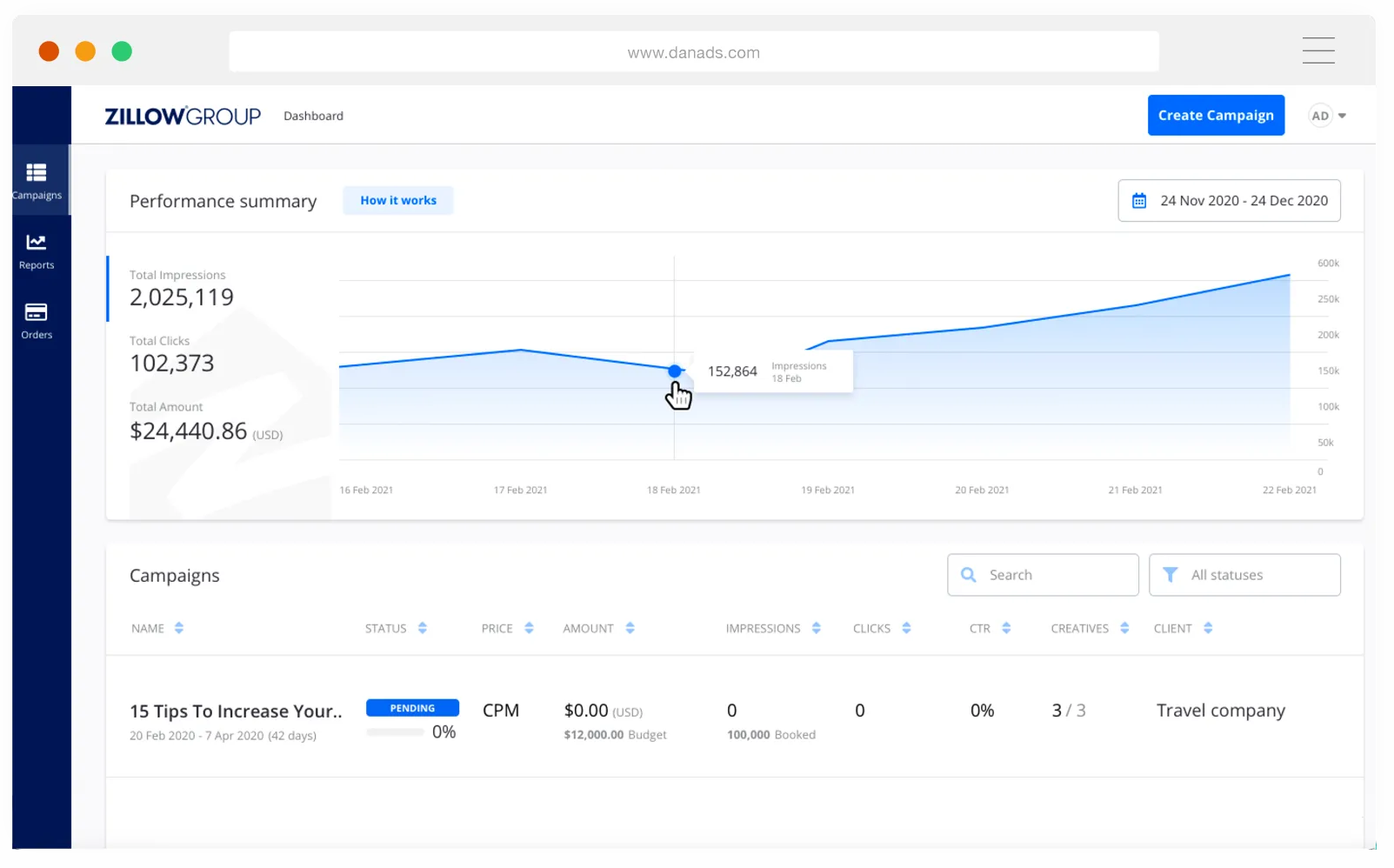Click the Zillow Group logo
The width and height of the screenshot is (1394, 868).
183,116
